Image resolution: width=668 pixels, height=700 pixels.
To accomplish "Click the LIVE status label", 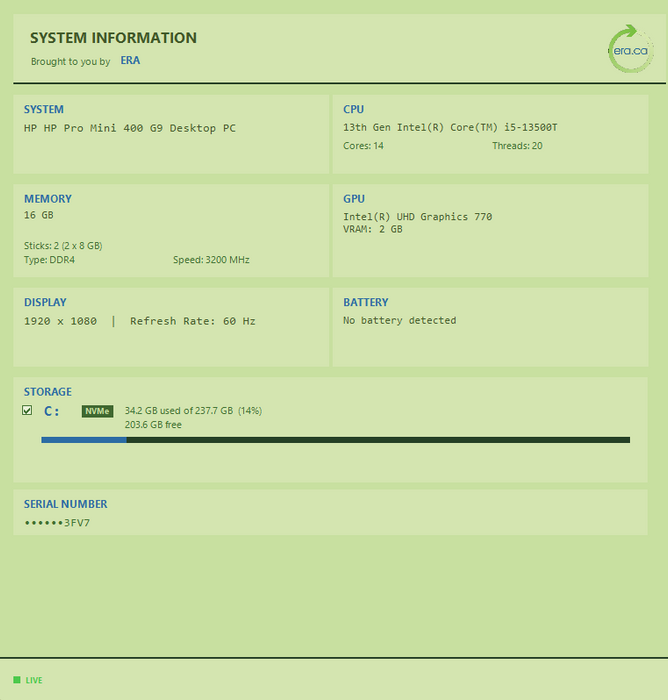I will coord(34,680).
